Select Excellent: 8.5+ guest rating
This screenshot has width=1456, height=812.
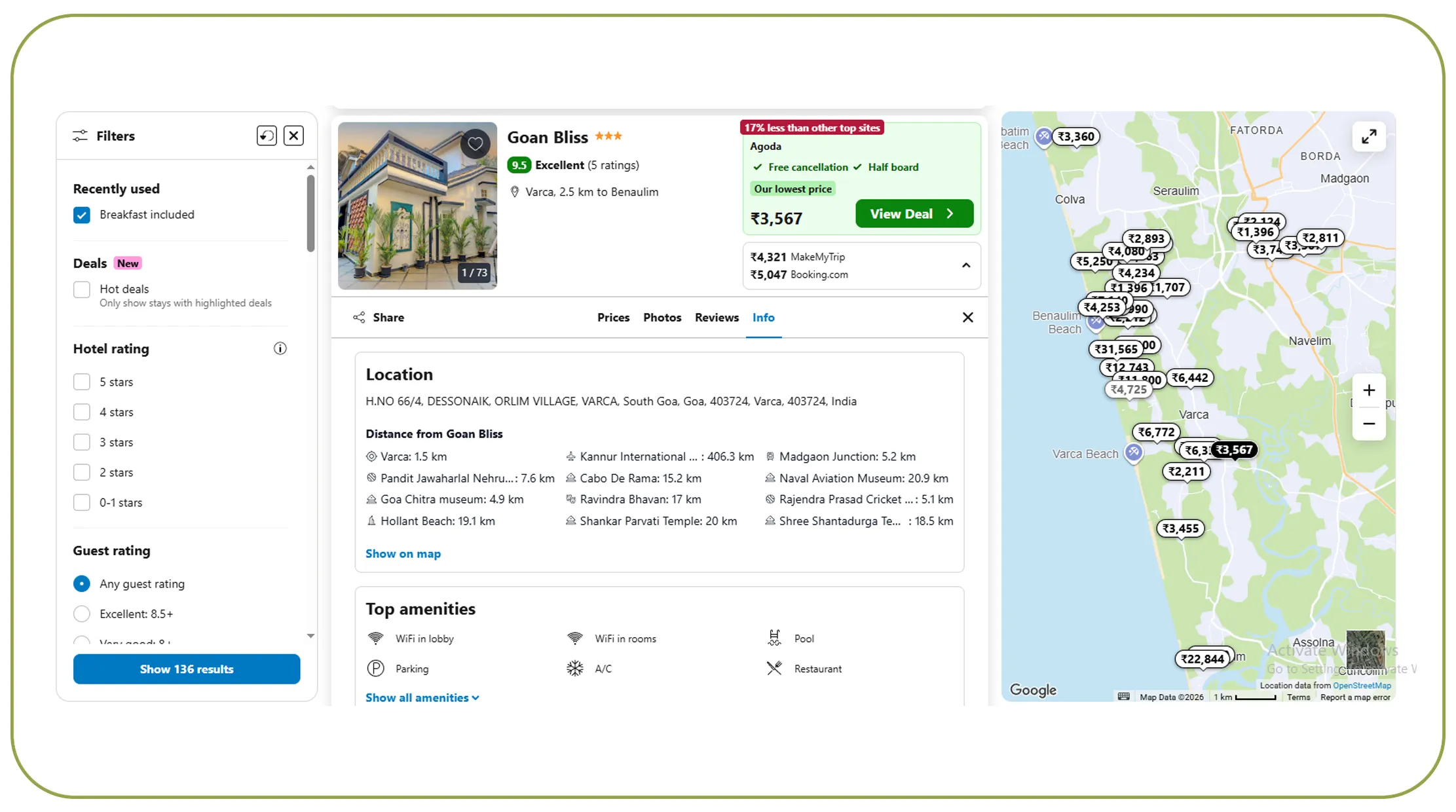pos(82,614)
